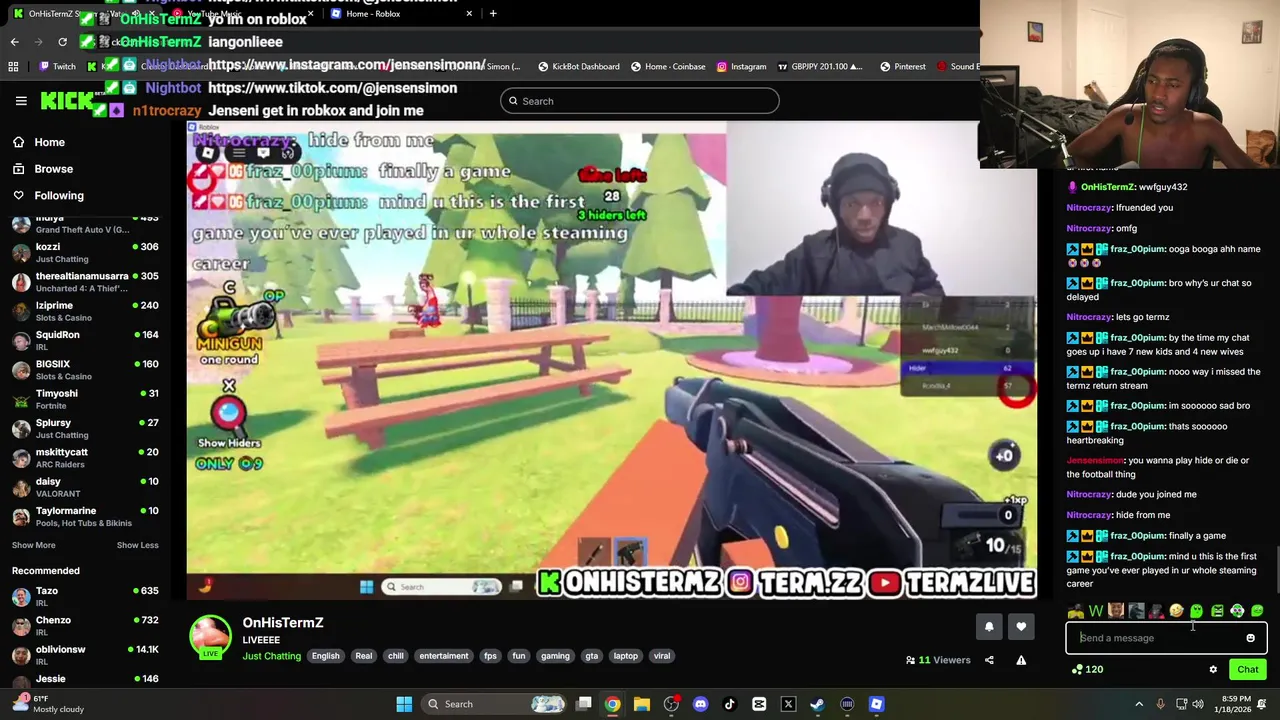Image resolution: width=1280 pixels, height=720 pixels.
Task: Click the share icon beside the viewer count
Action: [989, 660]
